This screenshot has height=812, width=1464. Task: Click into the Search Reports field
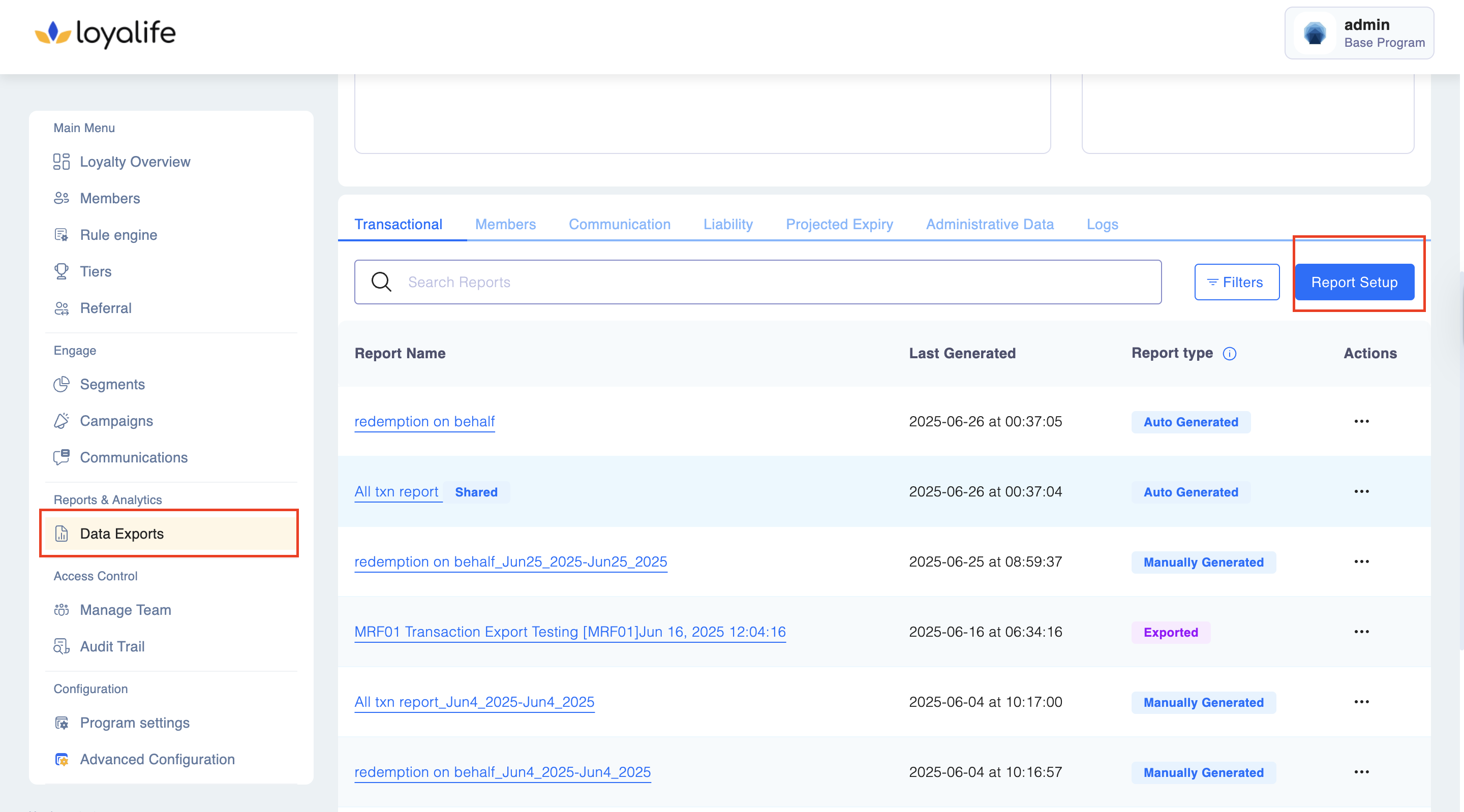click(773, 282)
